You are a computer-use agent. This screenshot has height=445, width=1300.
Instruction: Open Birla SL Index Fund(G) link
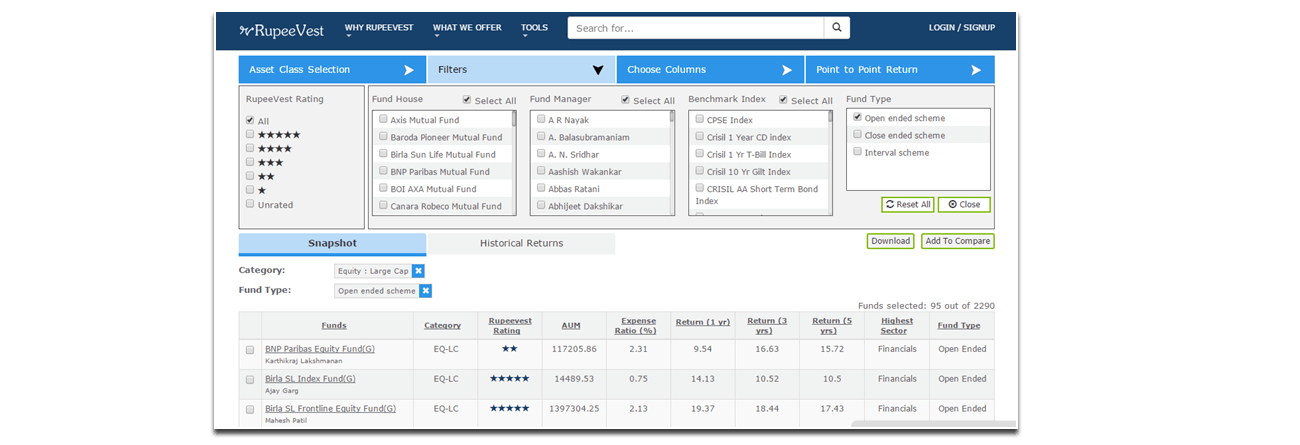(310, 379)
